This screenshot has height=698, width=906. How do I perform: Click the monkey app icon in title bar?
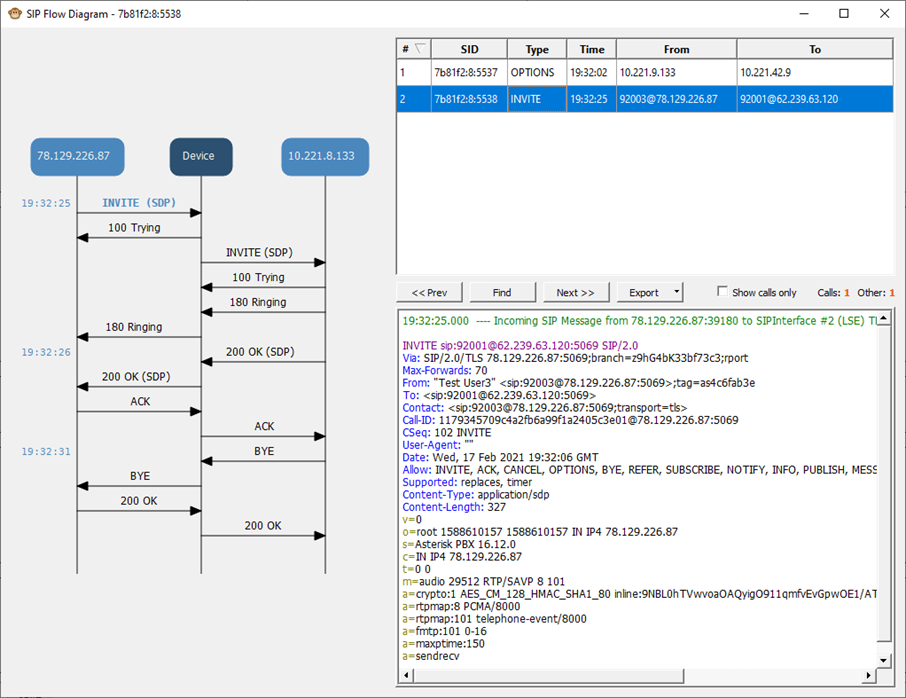click(14, 13)
